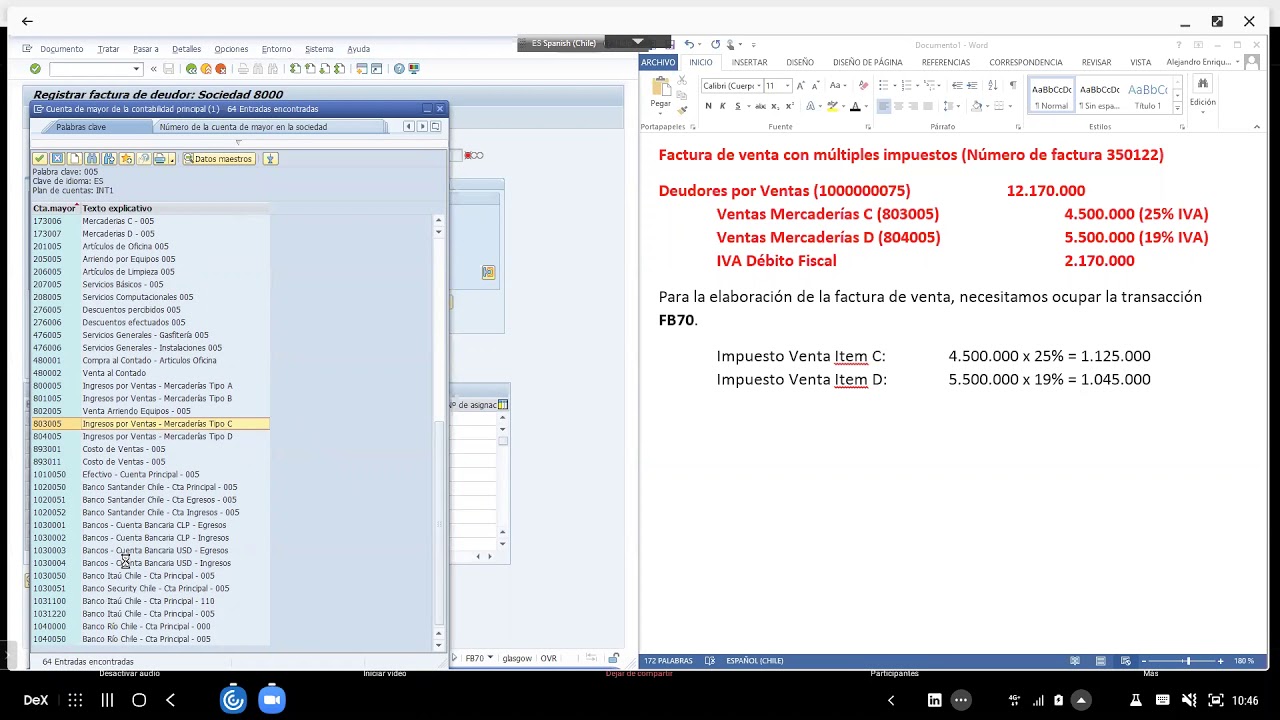
Task: Open the SAP Documento menu
Action: (62, 49)
